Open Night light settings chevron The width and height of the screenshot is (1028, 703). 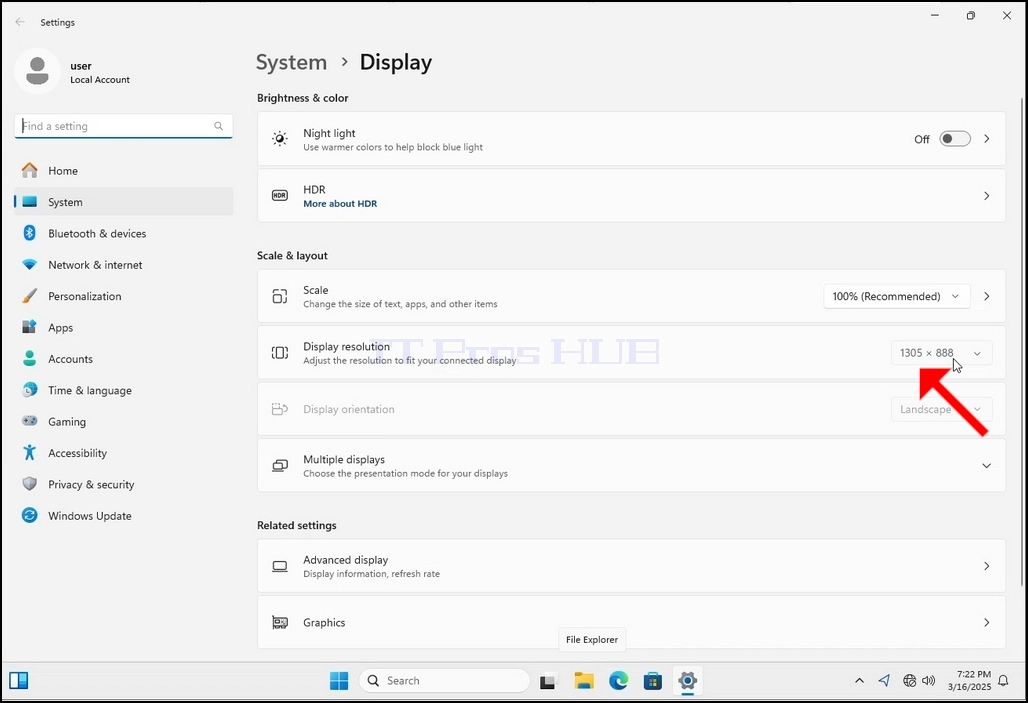(986, 139)
